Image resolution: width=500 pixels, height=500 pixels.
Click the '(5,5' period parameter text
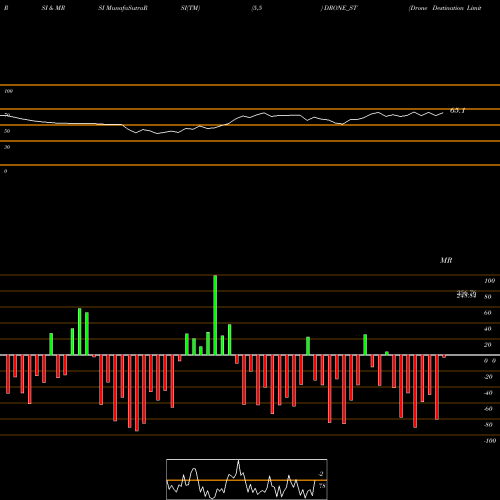[257, 8]
